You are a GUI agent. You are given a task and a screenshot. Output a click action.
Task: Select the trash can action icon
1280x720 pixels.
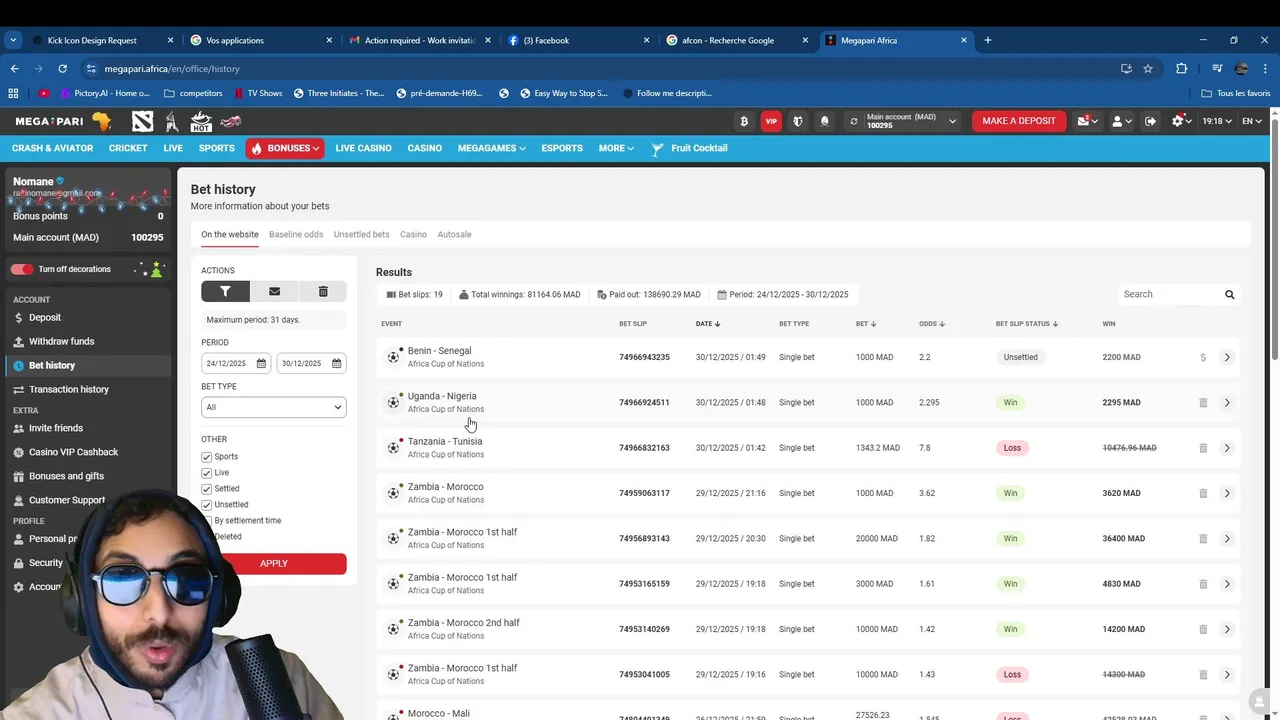(323, 291)
